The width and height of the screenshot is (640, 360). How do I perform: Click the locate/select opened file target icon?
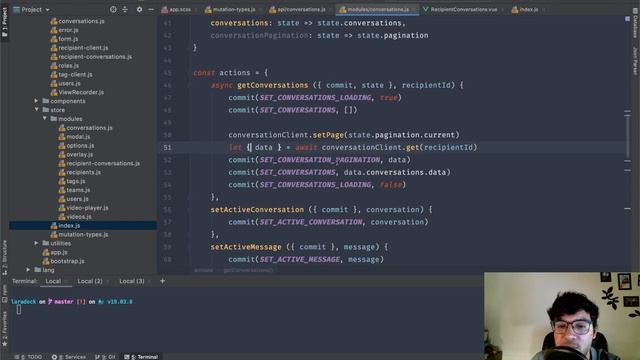(x=113, y=9)
